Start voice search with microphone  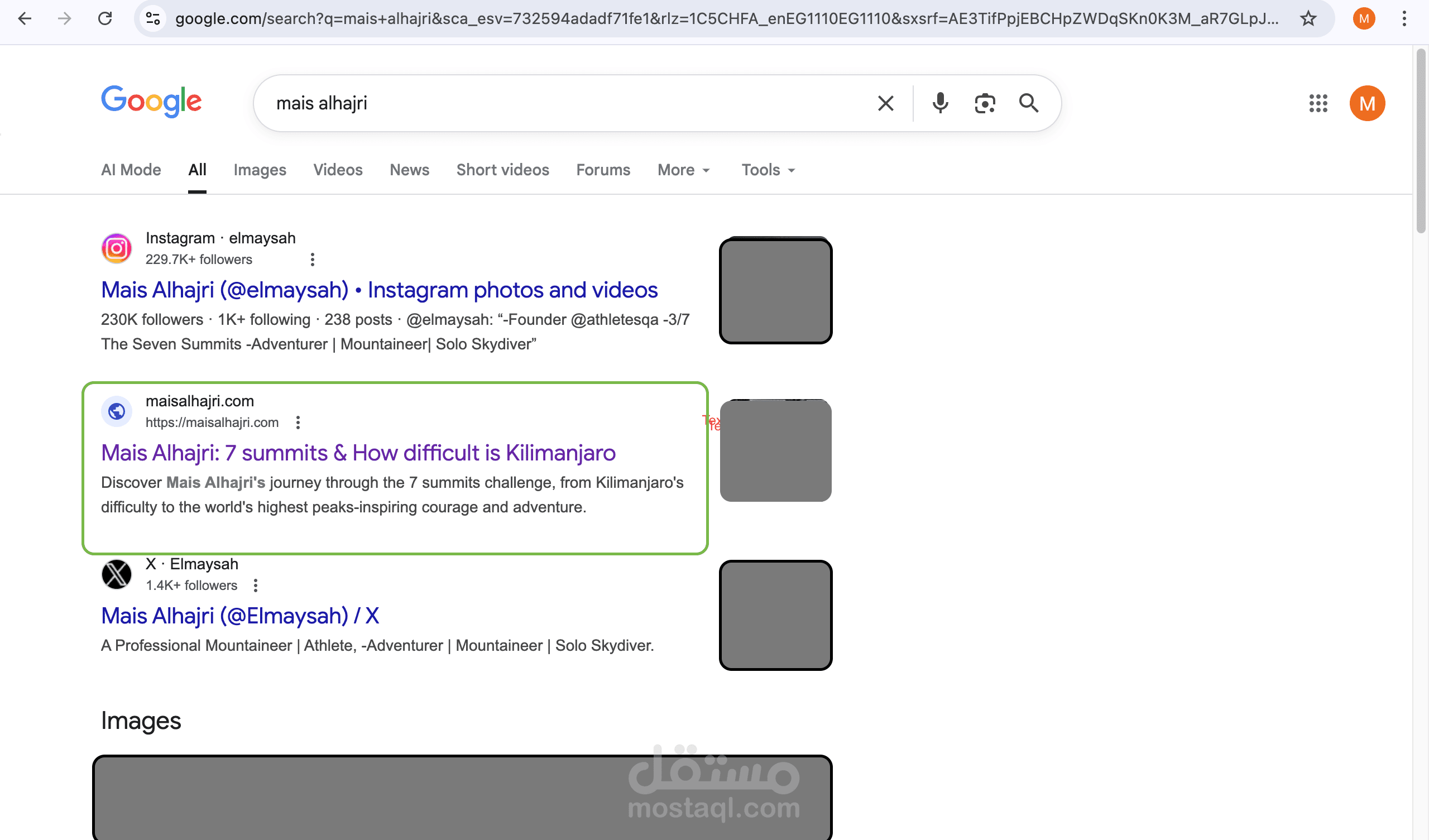[940, 103]
